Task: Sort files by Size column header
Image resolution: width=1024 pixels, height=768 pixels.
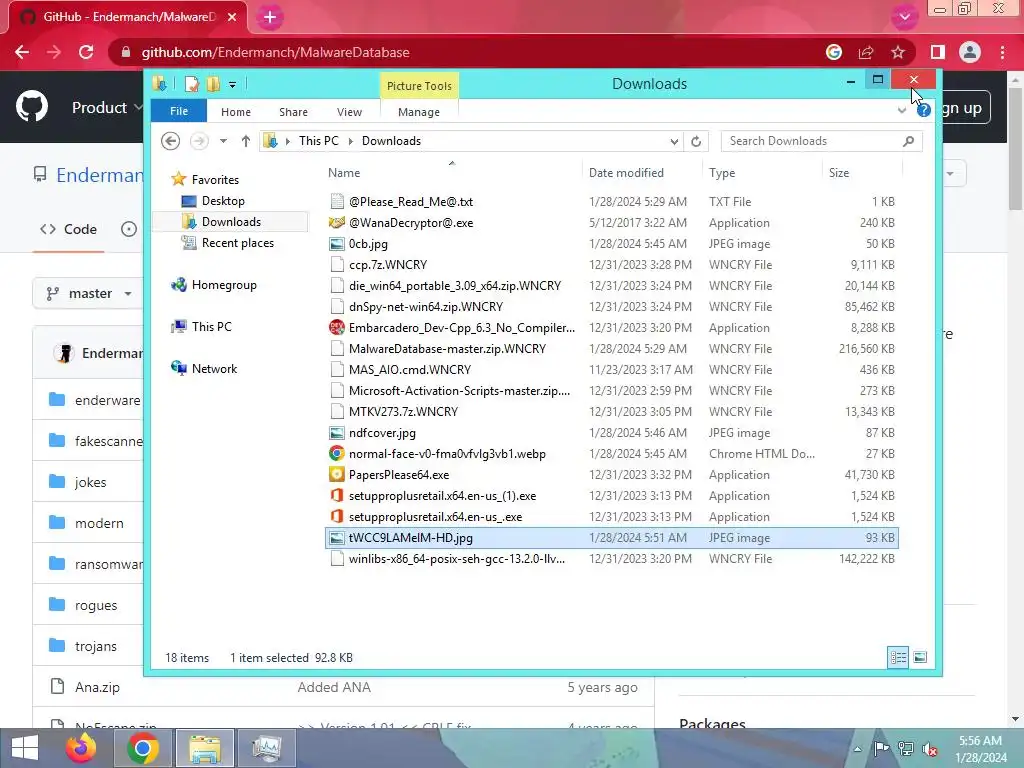Action: point(839,172)
